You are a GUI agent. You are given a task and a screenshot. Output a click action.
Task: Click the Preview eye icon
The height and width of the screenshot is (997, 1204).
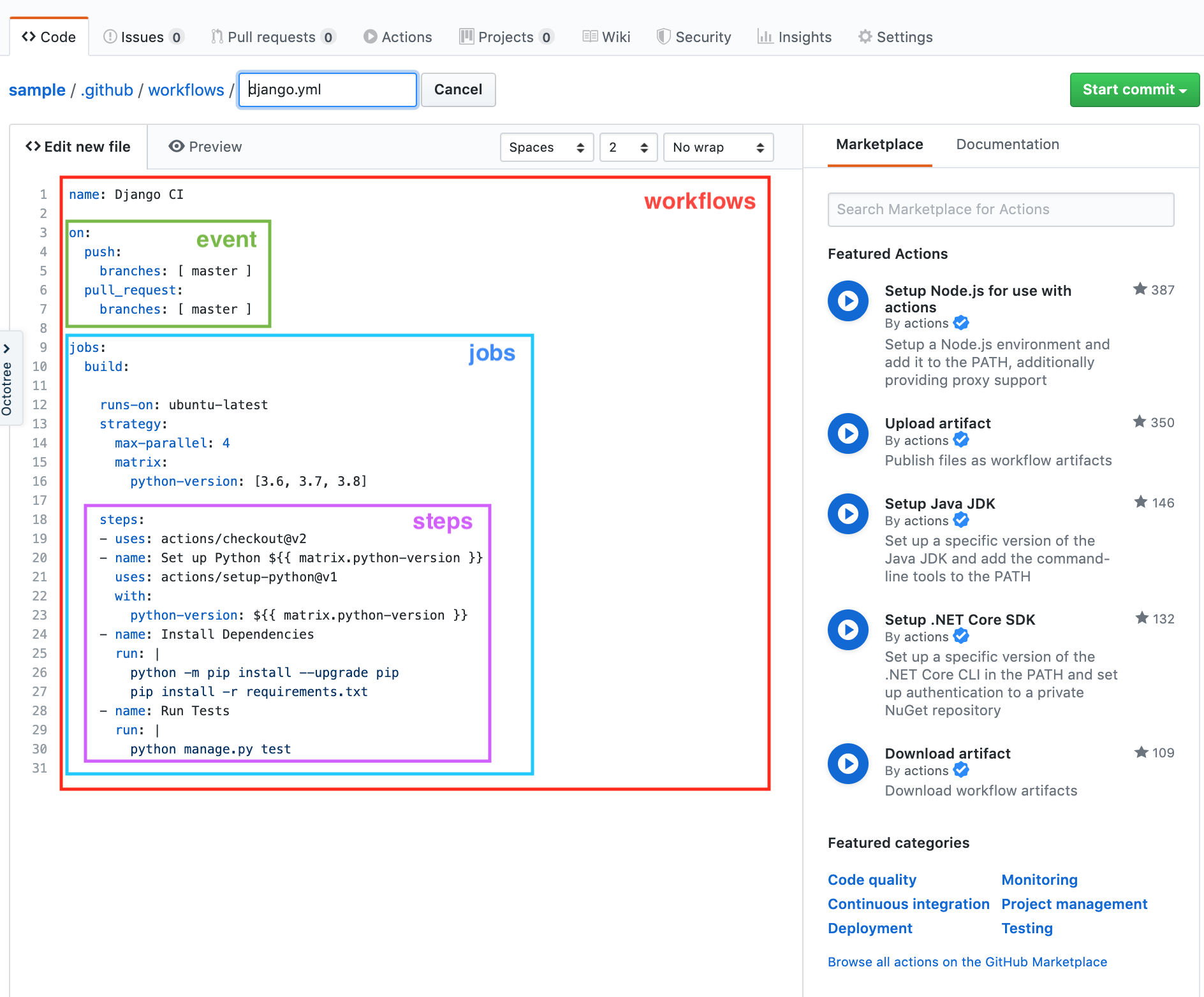[x=177, y=147]
